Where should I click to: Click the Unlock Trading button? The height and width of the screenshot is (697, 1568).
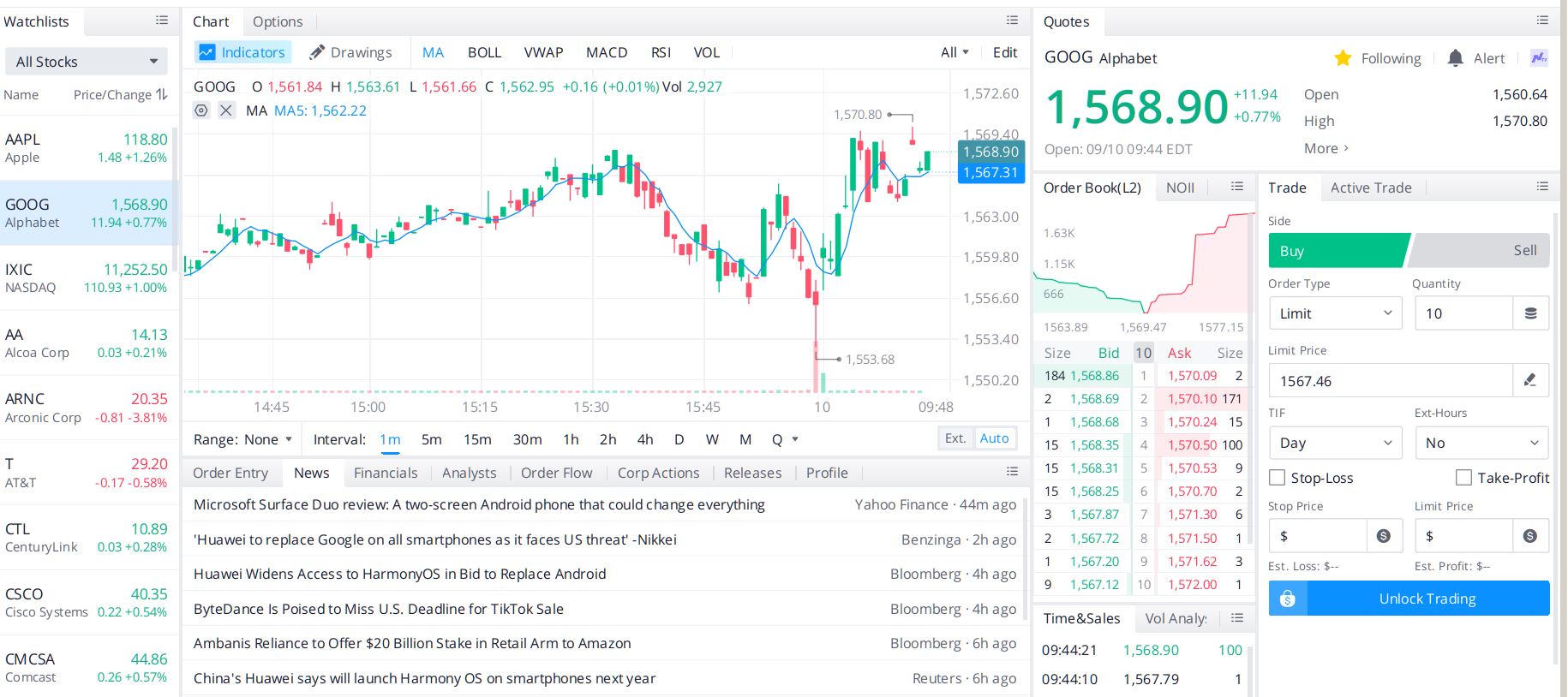(x=1409, y=599)
